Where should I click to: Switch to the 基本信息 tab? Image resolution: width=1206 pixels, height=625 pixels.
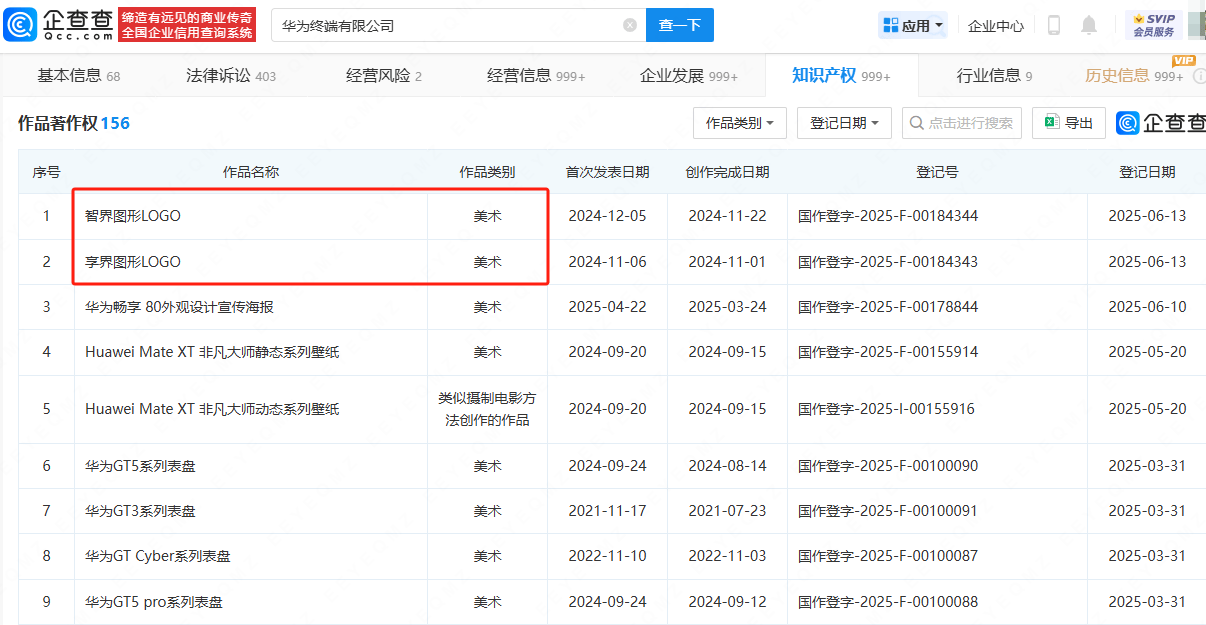78,76
